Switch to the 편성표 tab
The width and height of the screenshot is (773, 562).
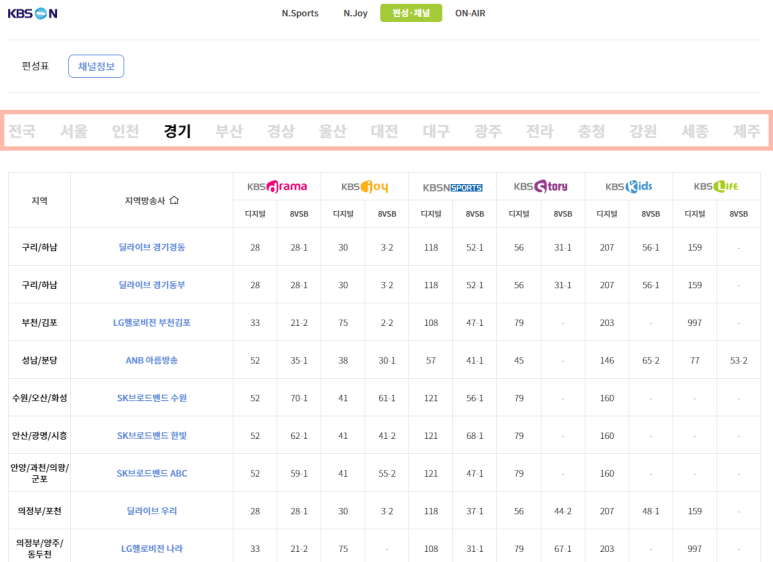click(35, 66)
